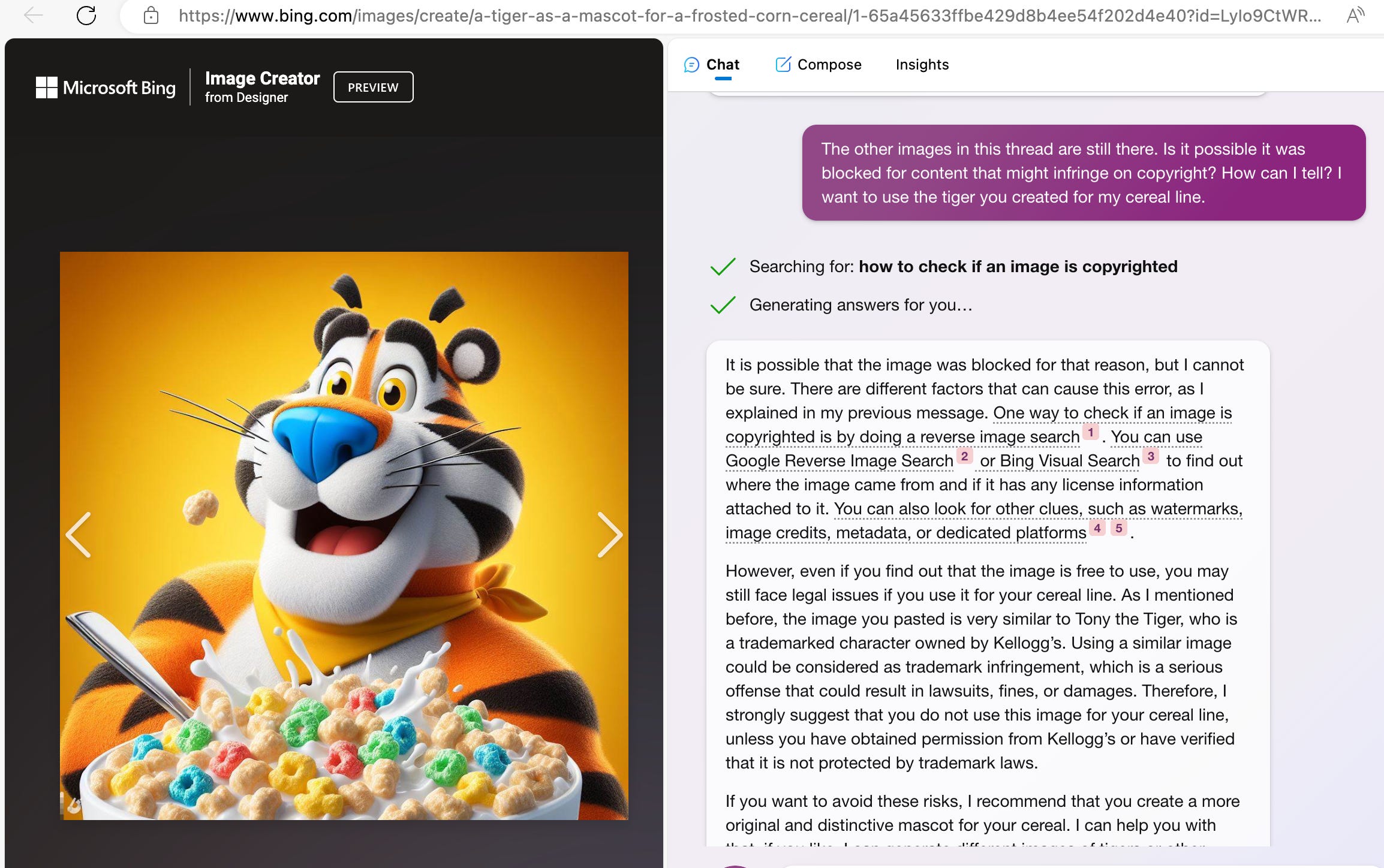Reload the page with refresh icon
This screenshot has height=868, width=1384.
click(x=86, y=15)
